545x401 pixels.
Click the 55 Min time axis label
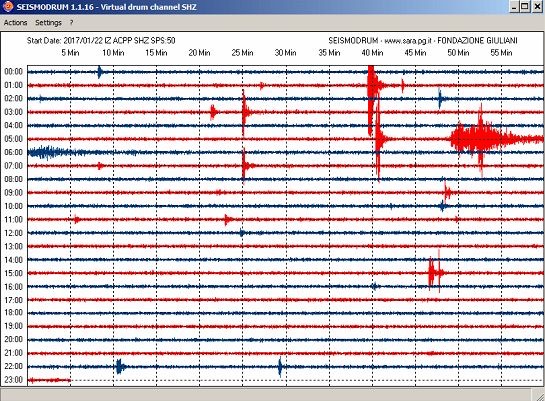(501, 53)
